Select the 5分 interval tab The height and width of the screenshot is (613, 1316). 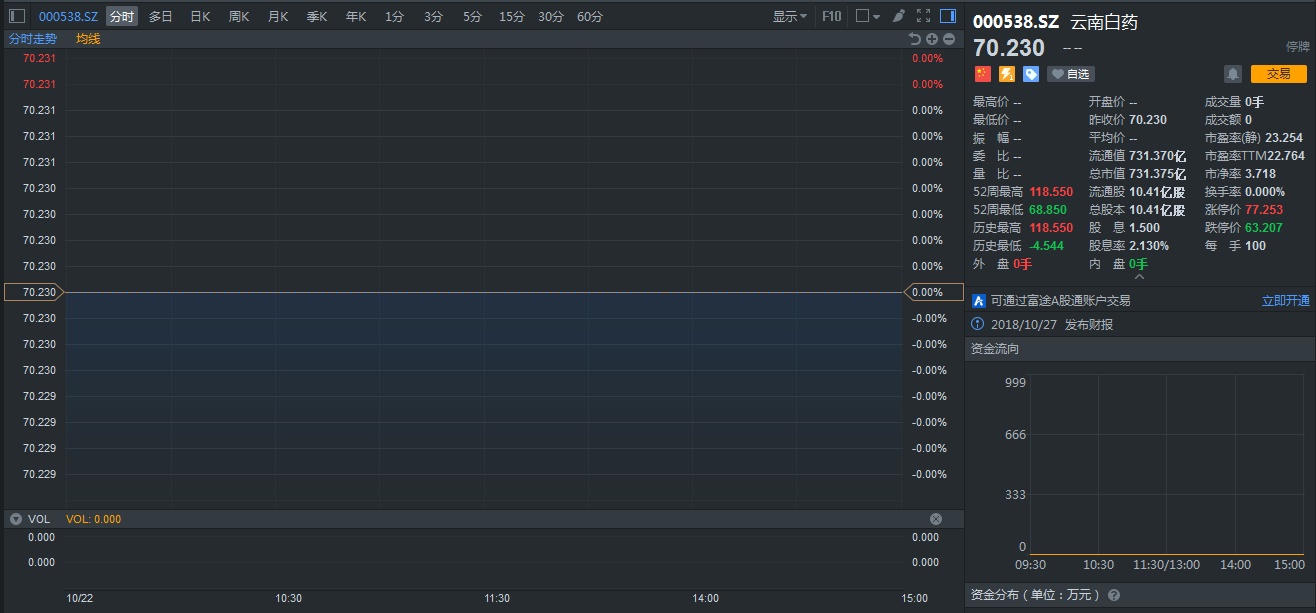[472, 16]
